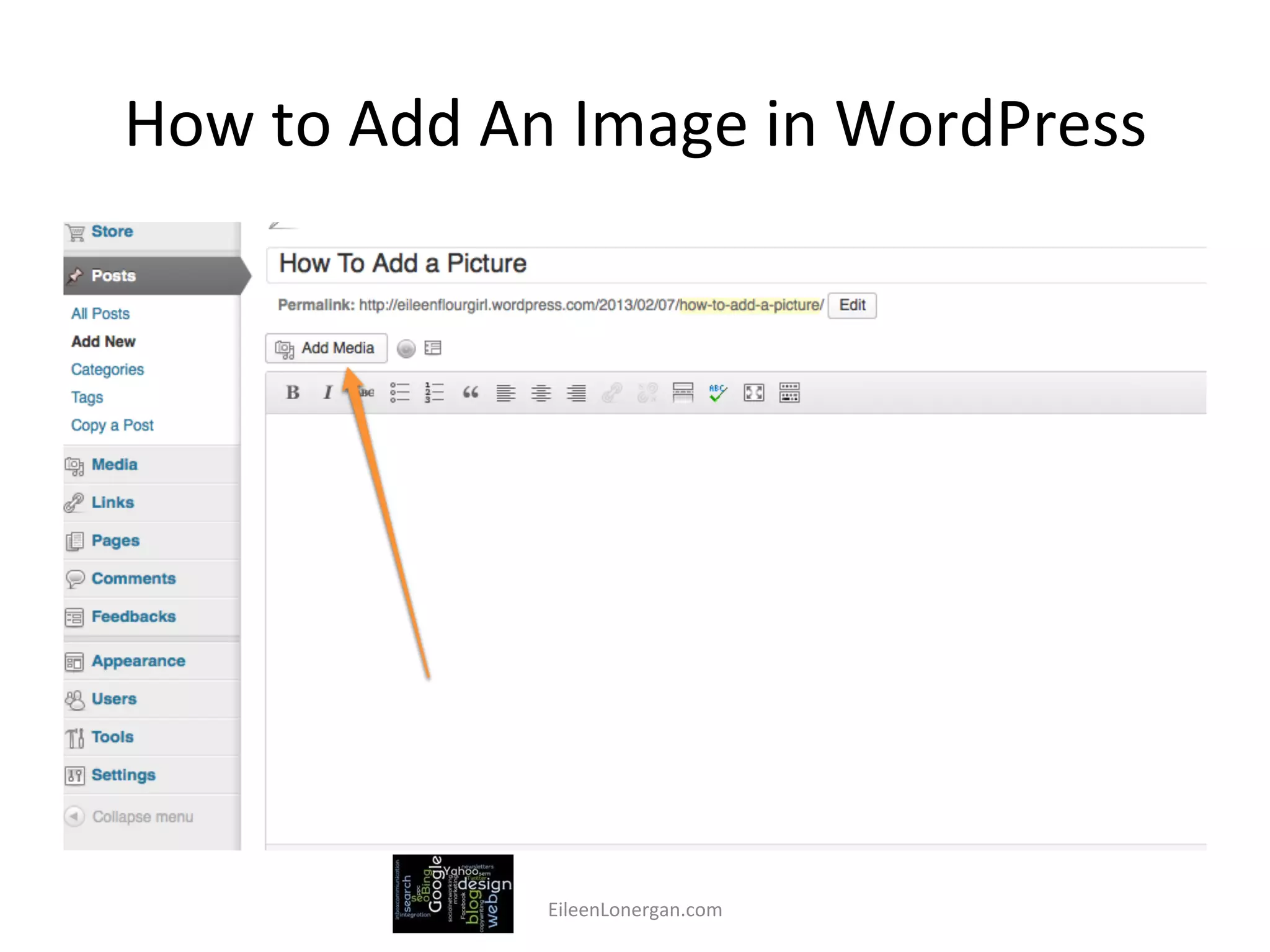Align text right

coord(577,393)
